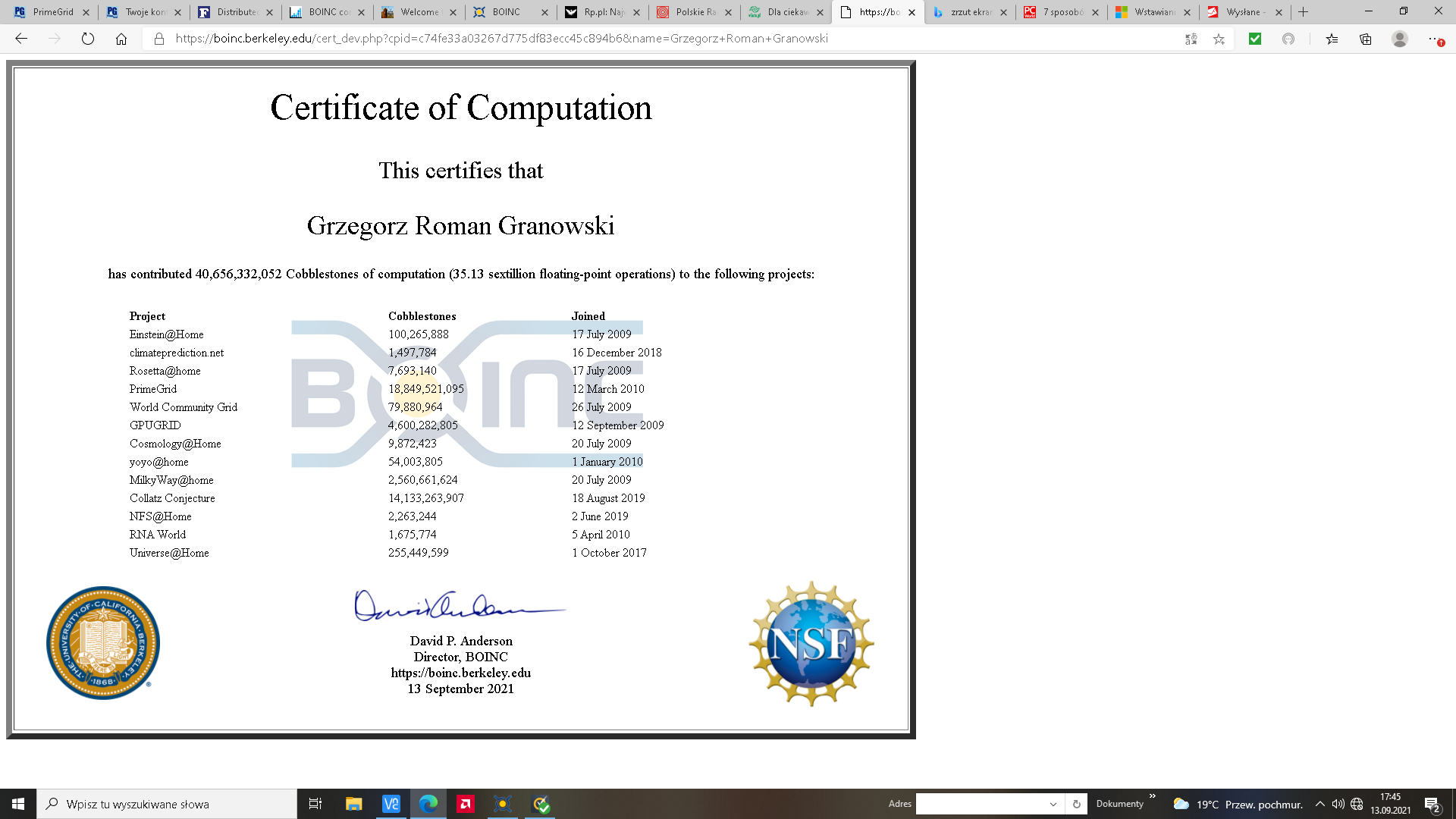Image resolution: width=1456 pixels, height=819 pixels.
Task: Open the network status icon
Action: 1357,804
